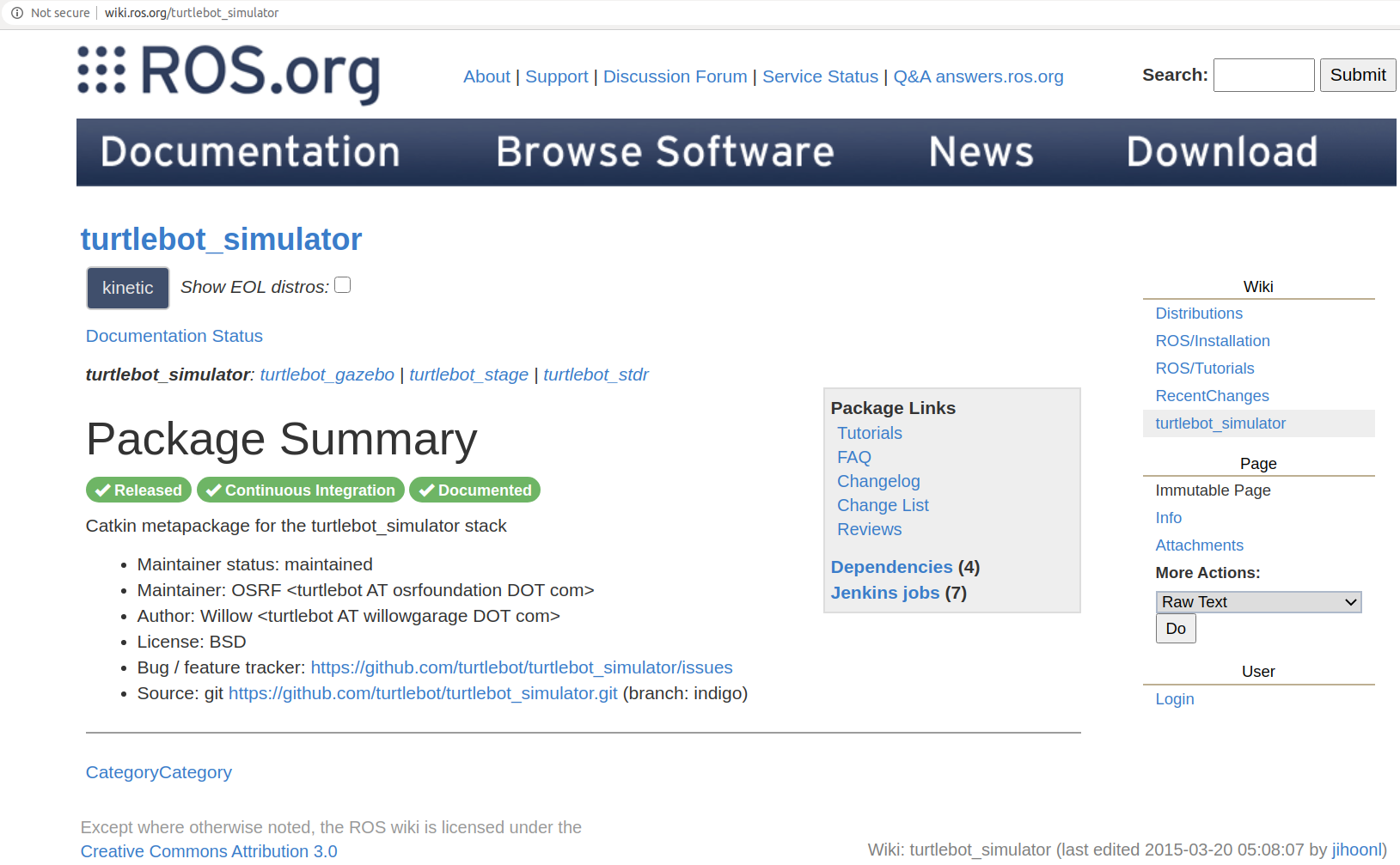Expand Jenkins jobs (7) list
Image resolution: width=1400 pixels, height=865 pixels.
[x=899, y=593]
